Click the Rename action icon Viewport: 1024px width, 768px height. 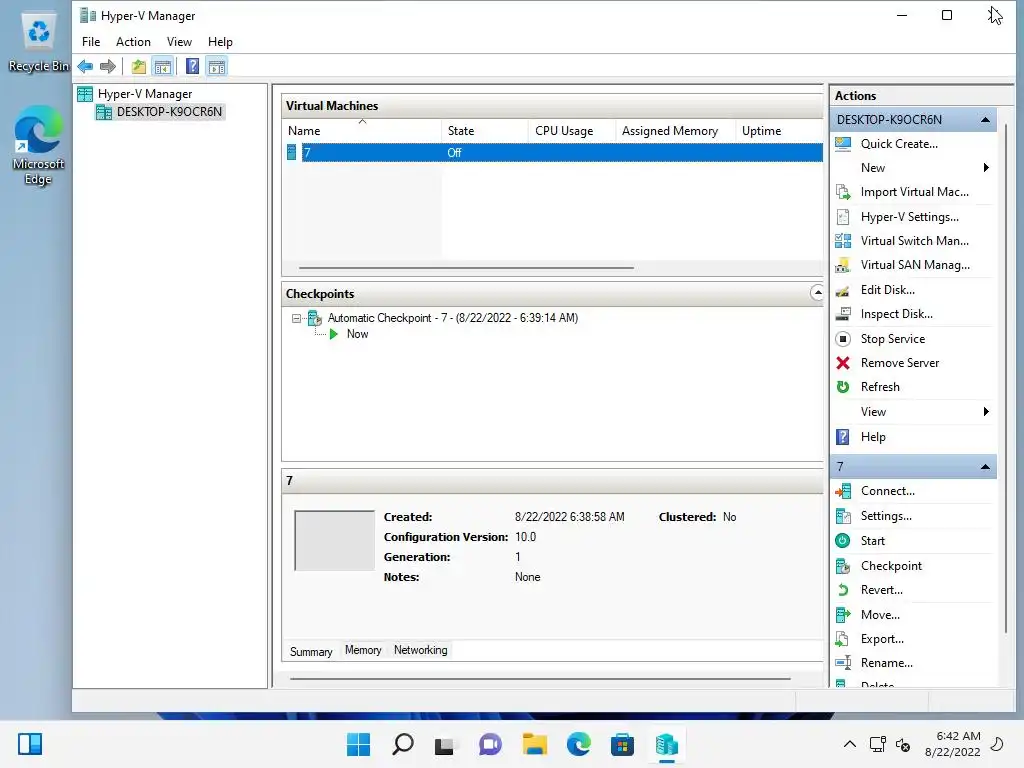pyautogui.click(x=843, y=663)
